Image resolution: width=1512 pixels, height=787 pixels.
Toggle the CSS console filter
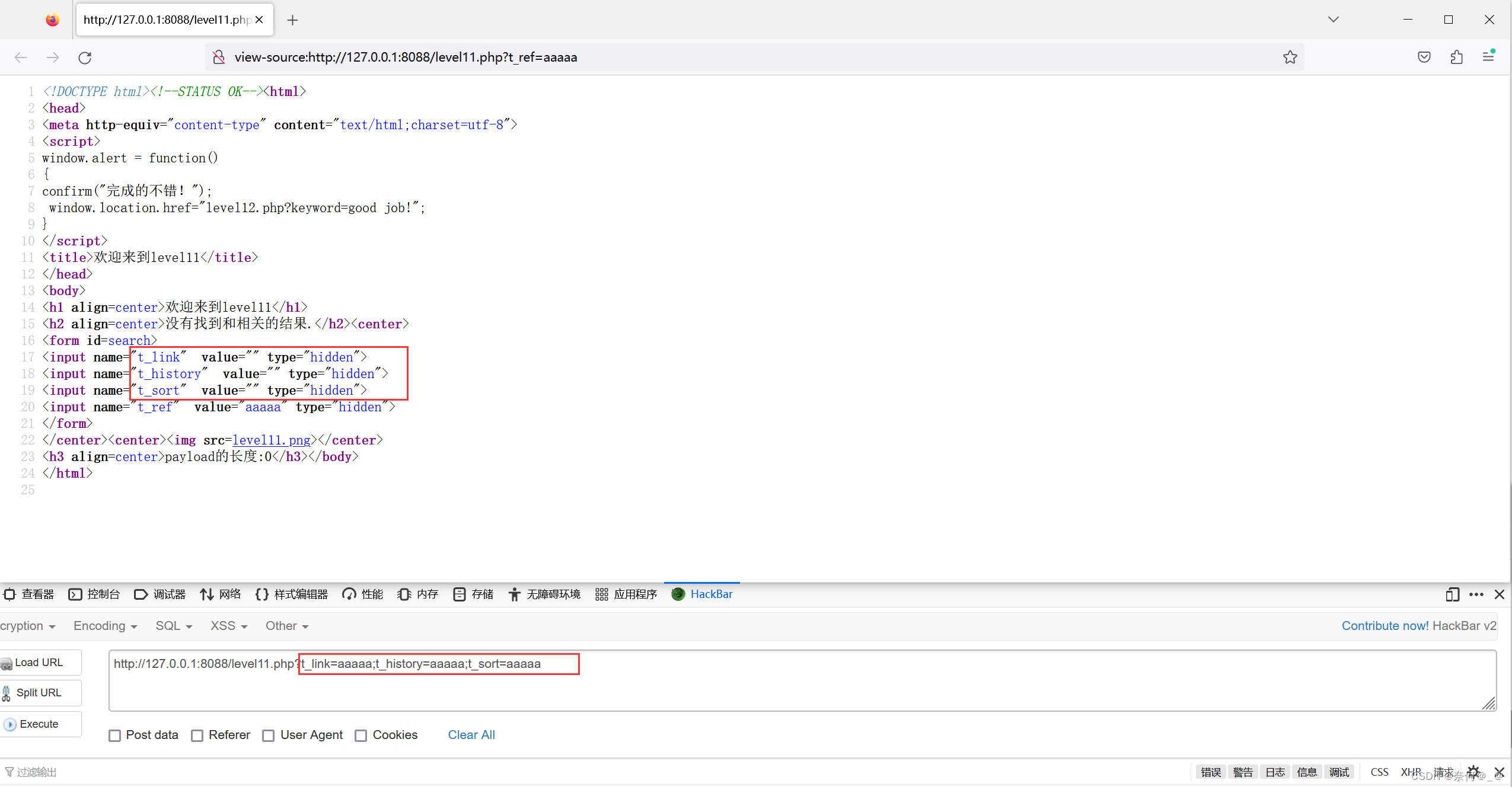pos(1379,772)
